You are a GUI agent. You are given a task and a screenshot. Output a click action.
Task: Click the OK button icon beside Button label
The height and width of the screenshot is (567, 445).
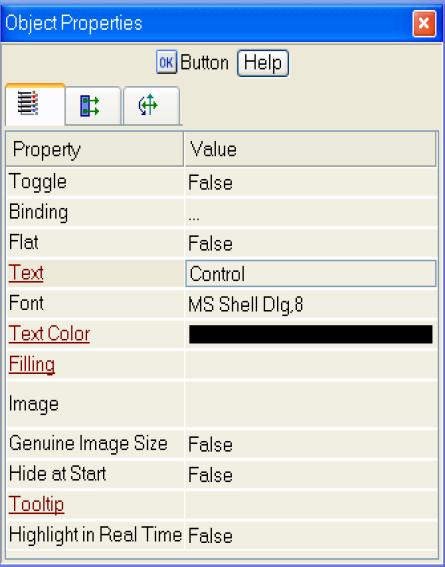point(166,62)
